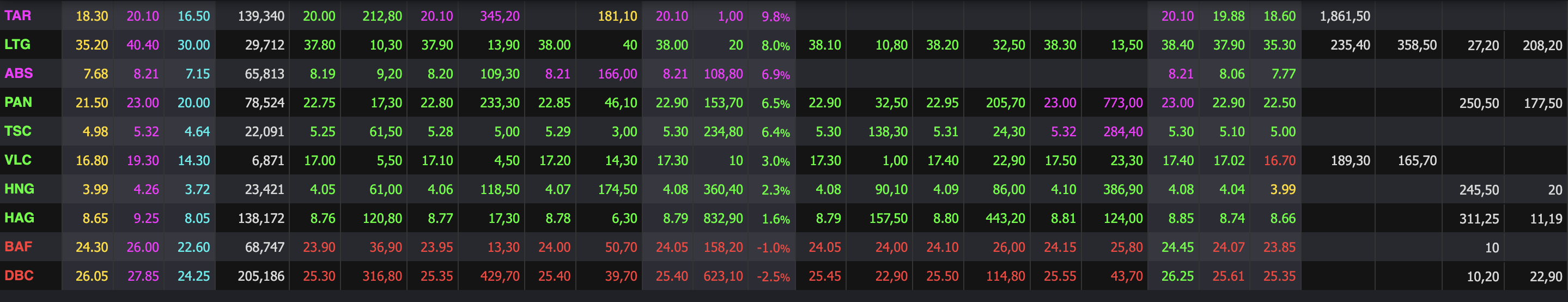The height and width of the screenshot is (302, 1568).
Task: Click the 166,00 volume in ABS row
Action: [617, 74]
